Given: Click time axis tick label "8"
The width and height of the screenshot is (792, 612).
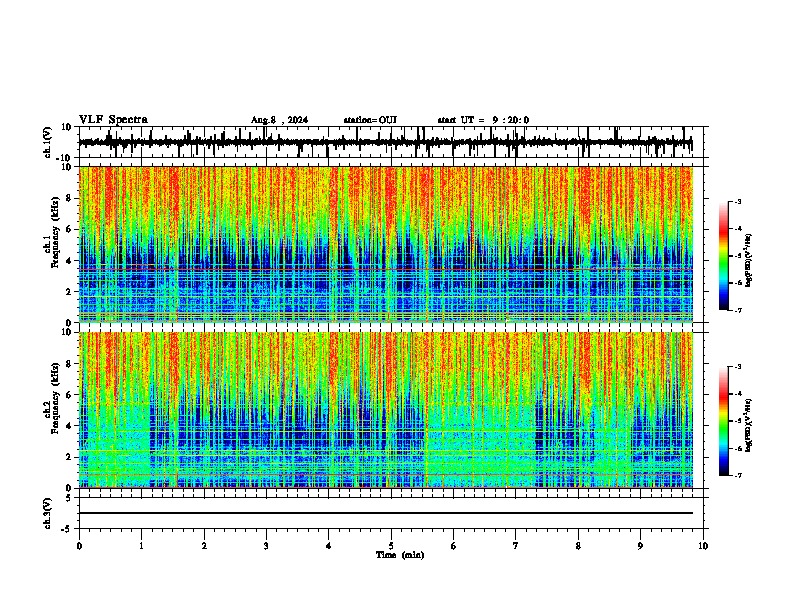Looking at the screenshot, I should pyautogui.click(x=578, y=546).
